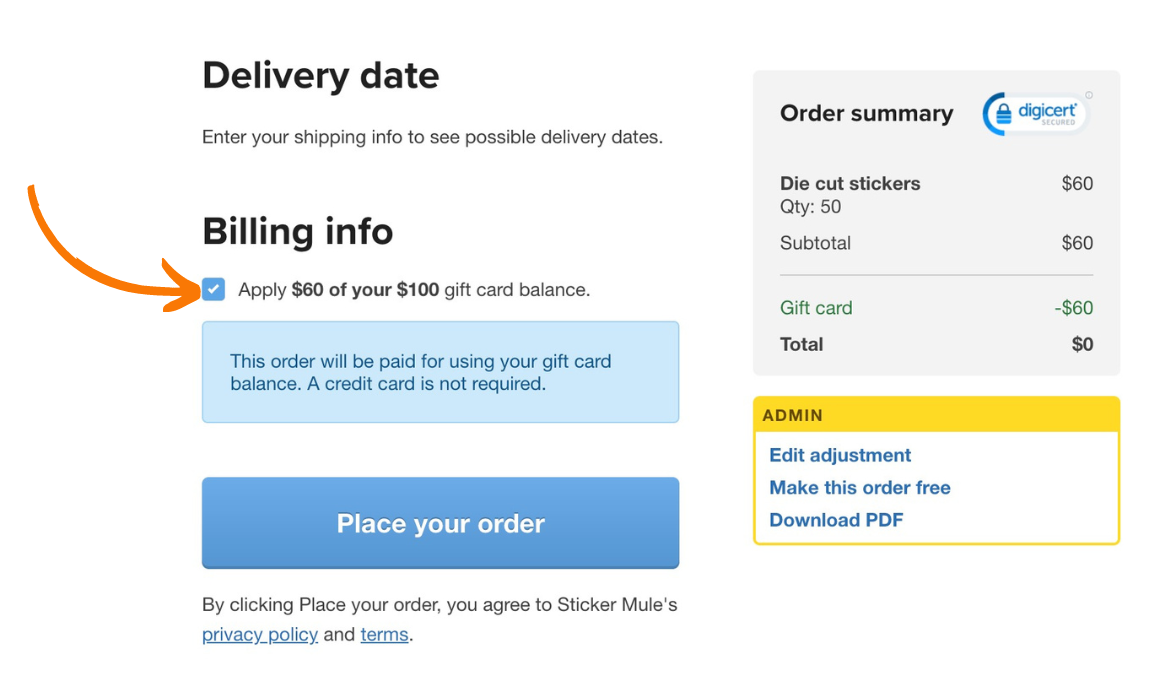Click the Order summary heading
The image size is (1164, 685).
[866, 113]
